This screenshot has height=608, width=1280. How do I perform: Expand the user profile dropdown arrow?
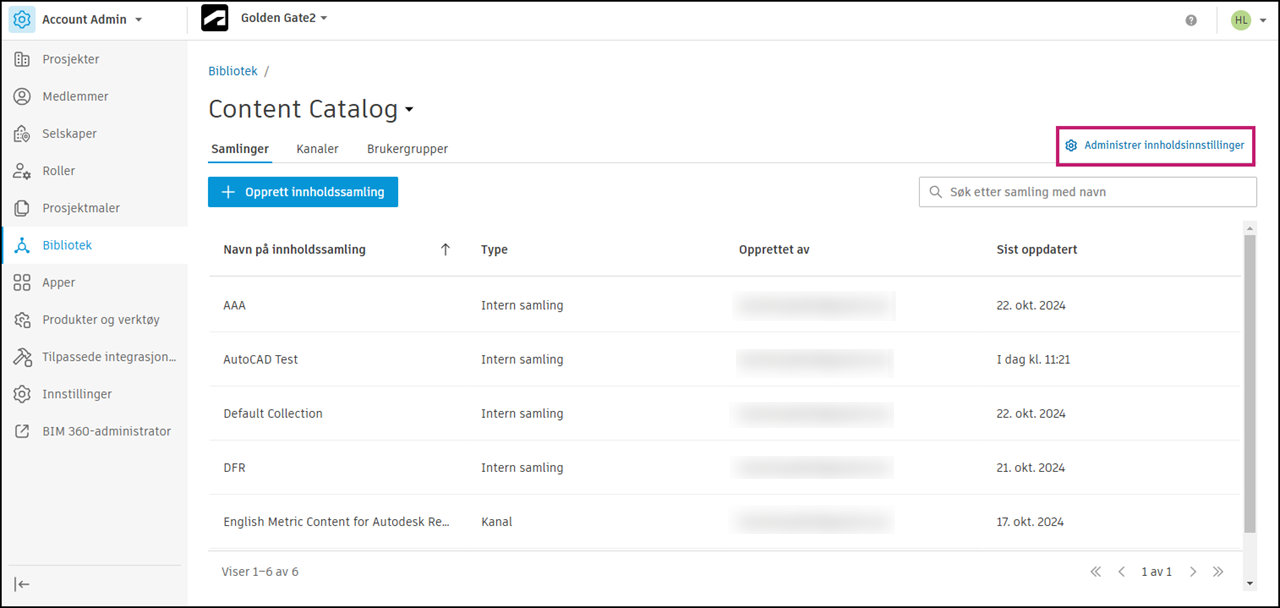pos(1263,21)
